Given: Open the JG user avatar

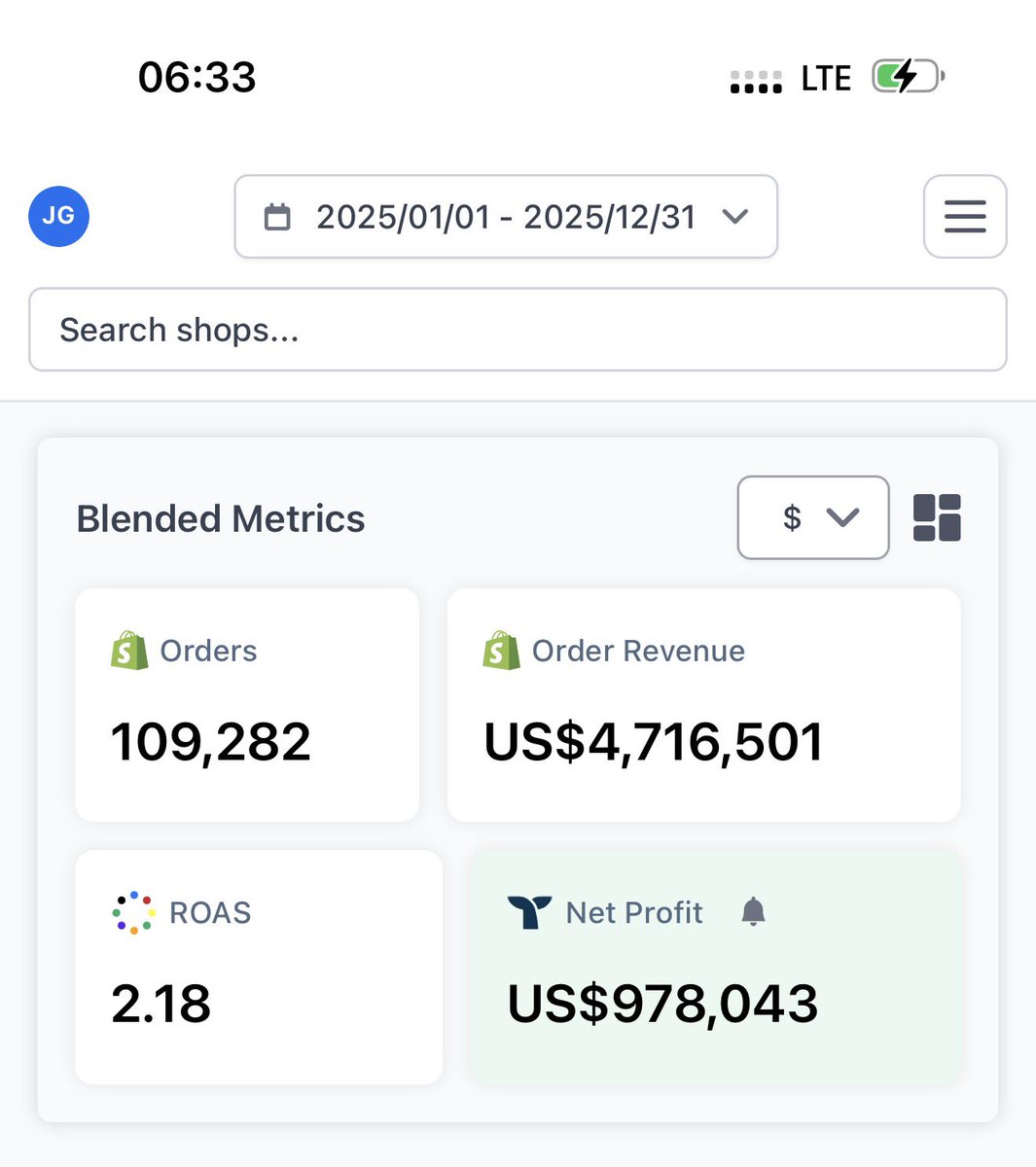Looking at the screenshot, I should pyautogui.click(x=58, y=215).
